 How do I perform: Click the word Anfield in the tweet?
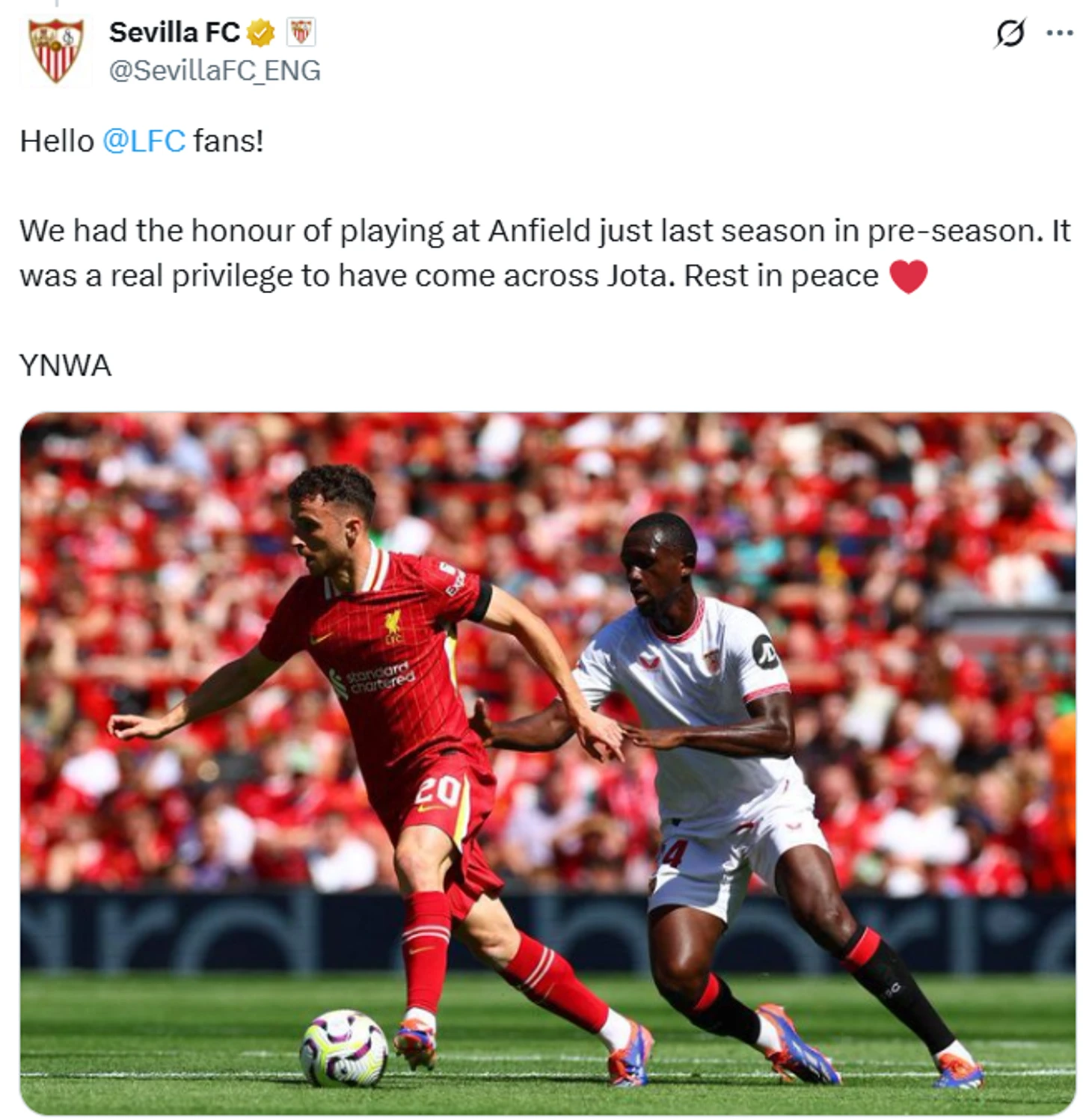tap(539, 231)
